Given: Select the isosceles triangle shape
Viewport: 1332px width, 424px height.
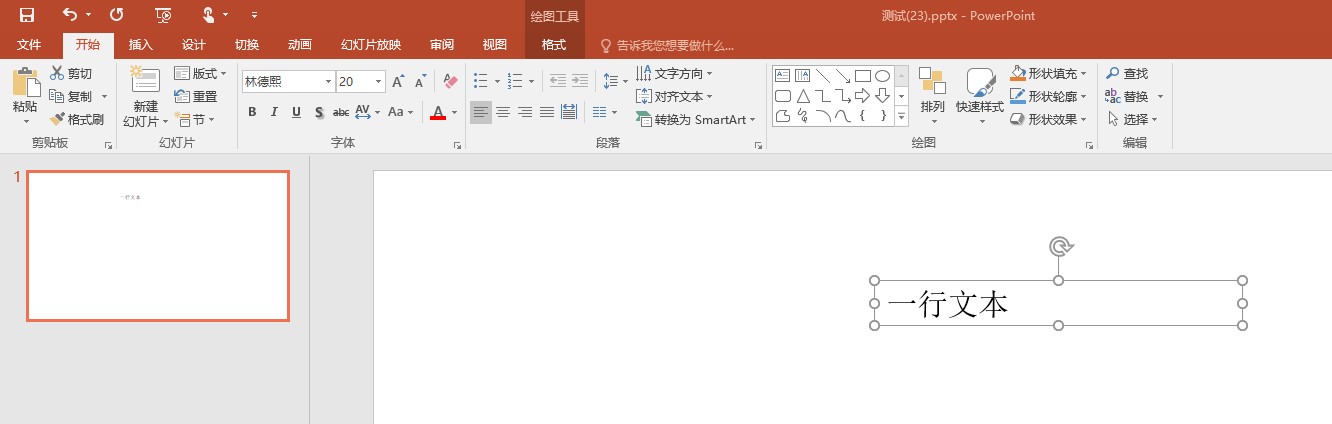Looking at the screenshot, I should point(803,96).
